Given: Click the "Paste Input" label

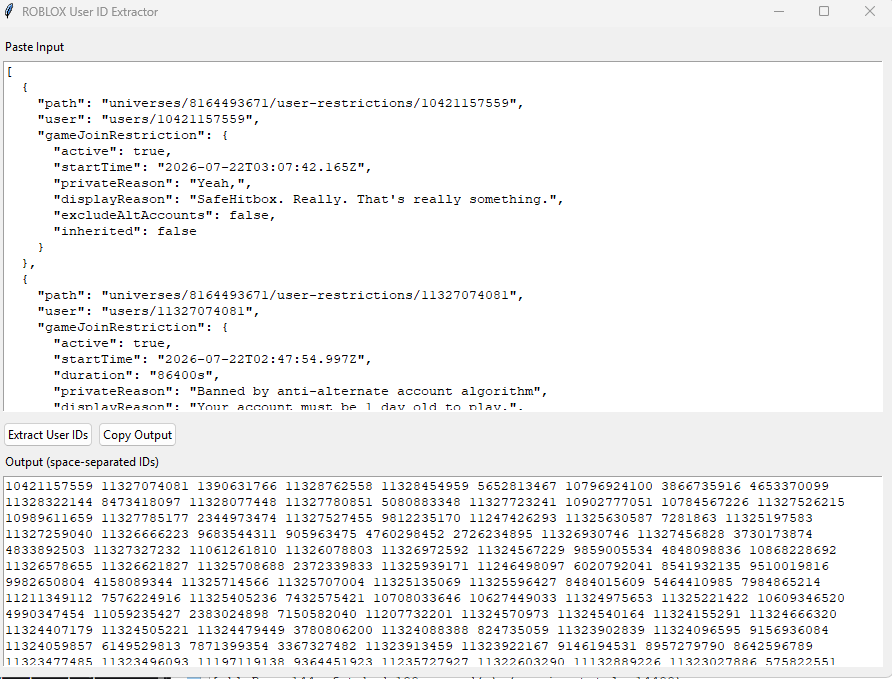Looking at the screenshot, I should coord(35,47).
